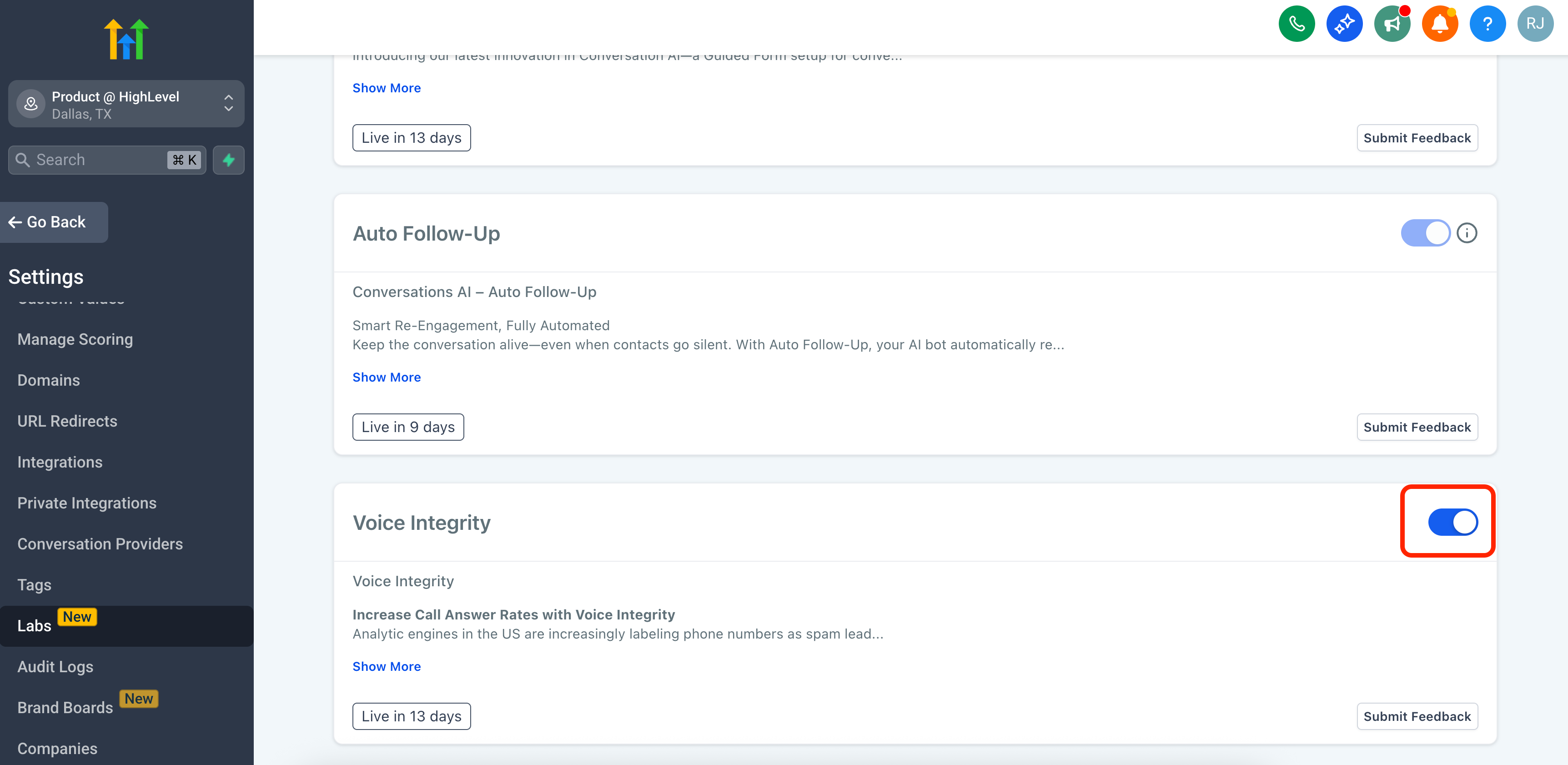Select Audit Logs in the settings sidebar
Screen dimensions: 1568x765
coord(55,666)
